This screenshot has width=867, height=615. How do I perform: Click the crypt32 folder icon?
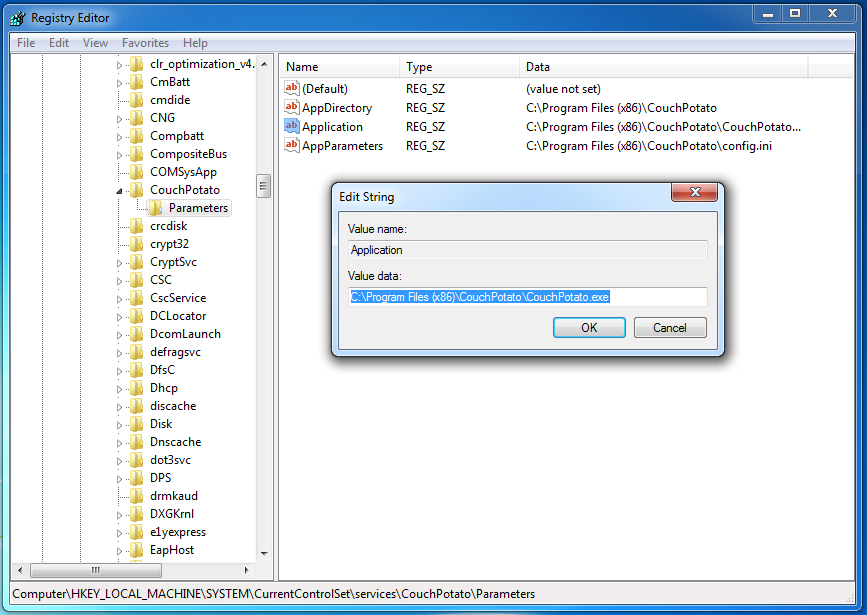137,244
